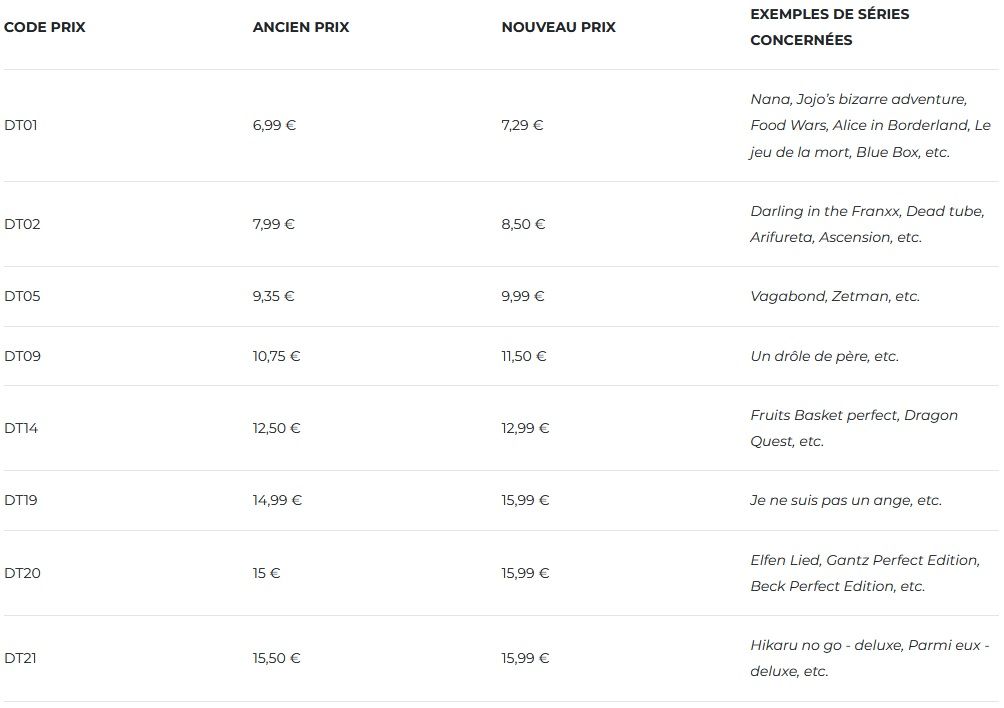Click the new price 7,29 €
This screenshot has height=708, width=1004.
tap(522, 125)
